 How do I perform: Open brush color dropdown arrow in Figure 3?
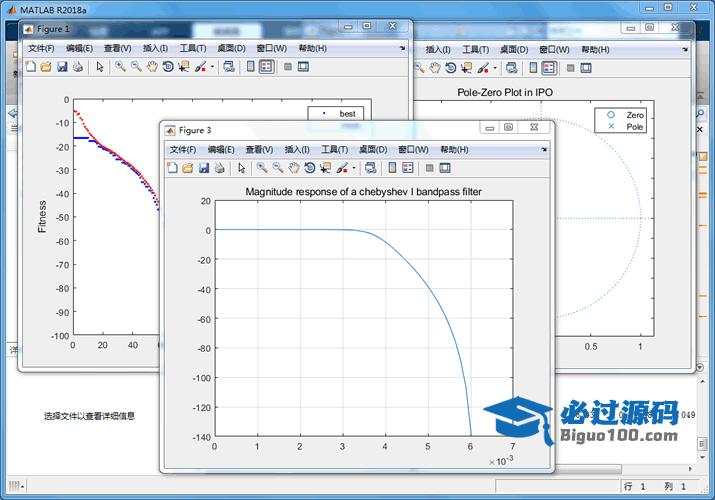(x=354, y=168)
